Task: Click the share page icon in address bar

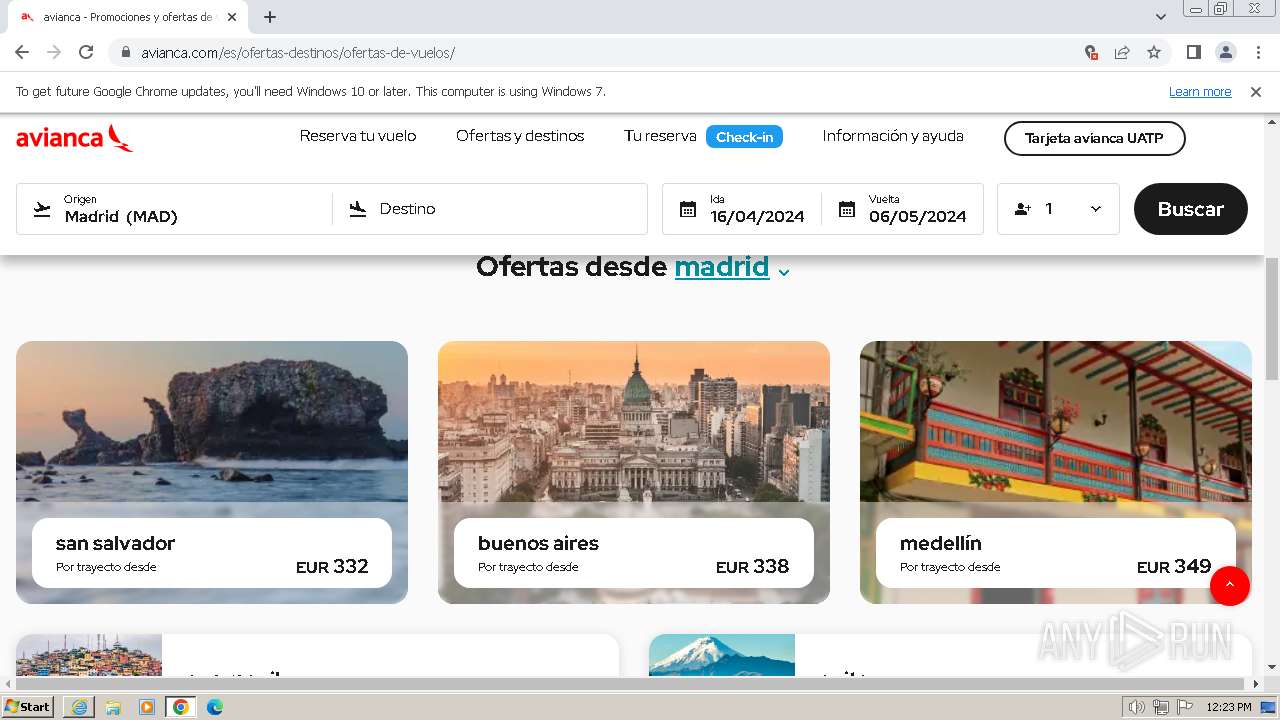Action: coord(1122,52)
